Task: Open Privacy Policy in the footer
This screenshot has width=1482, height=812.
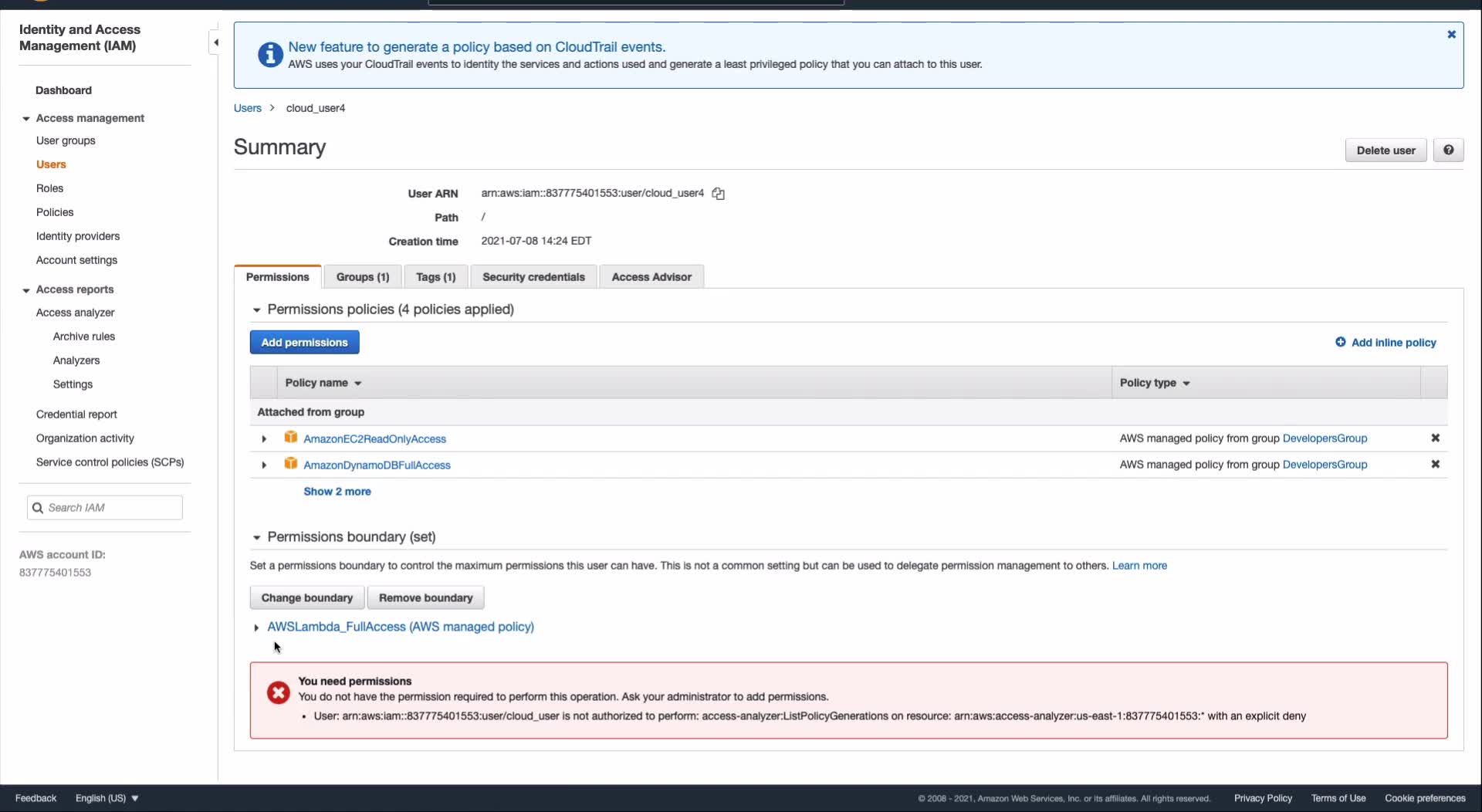Action: [x=1263, y=798]
